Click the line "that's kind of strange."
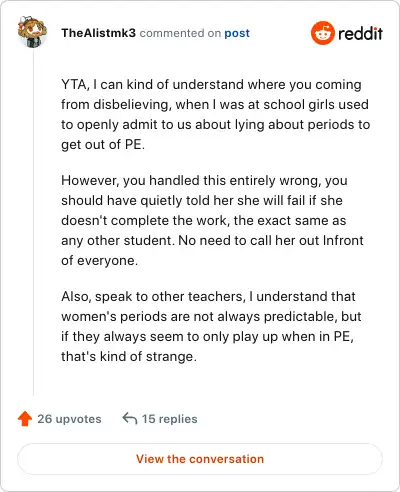The height and width of the screenshot is (492, 400). click(x=129, y=356)
